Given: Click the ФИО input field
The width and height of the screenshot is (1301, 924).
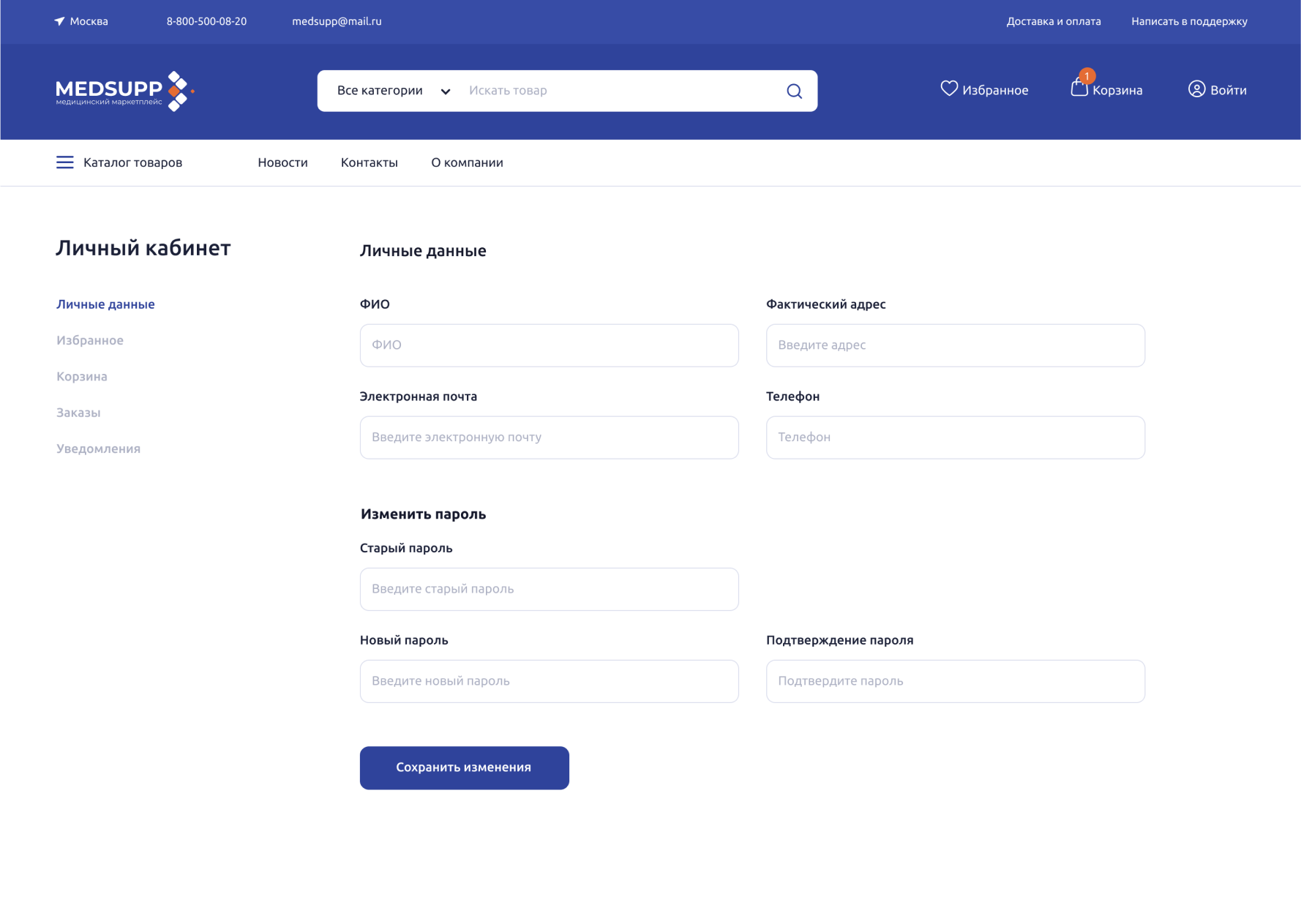Looking at the screenshot, I should (x=549, y=345).
